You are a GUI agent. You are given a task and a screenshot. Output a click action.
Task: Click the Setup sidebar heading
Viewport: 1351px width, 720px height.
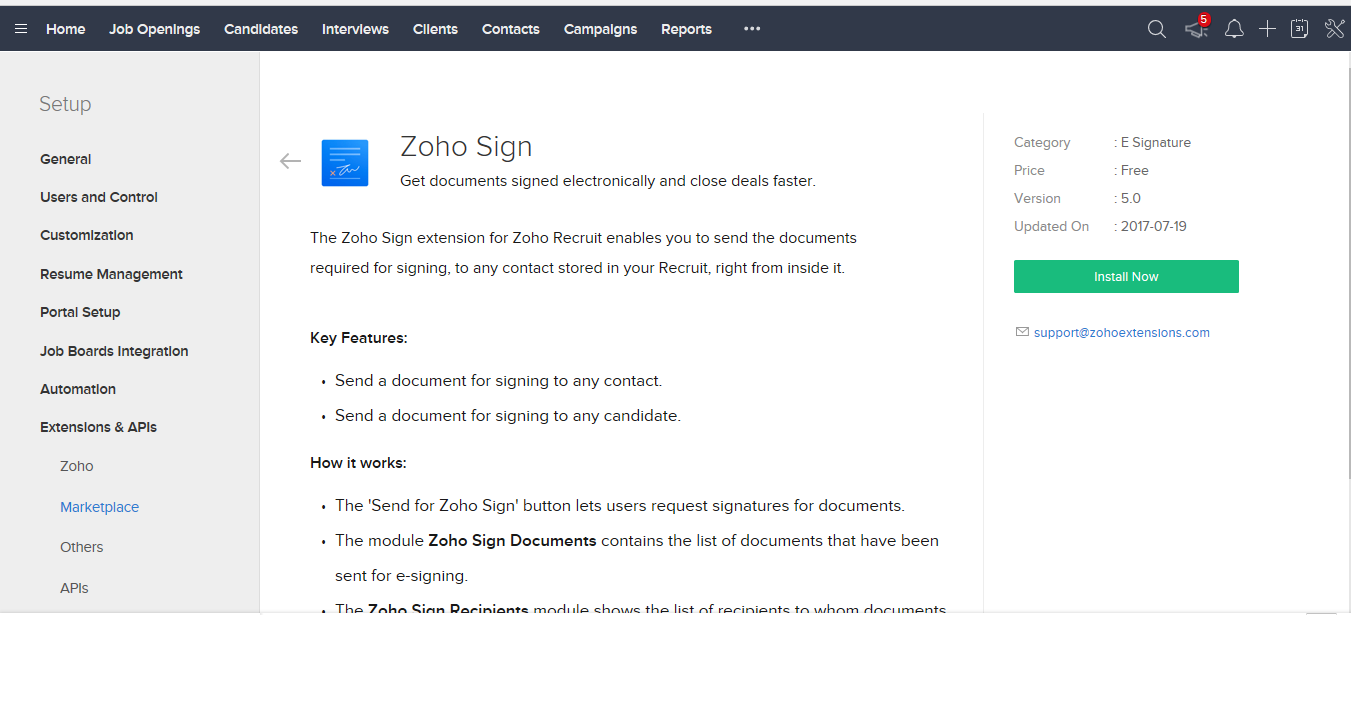(65, 104)
